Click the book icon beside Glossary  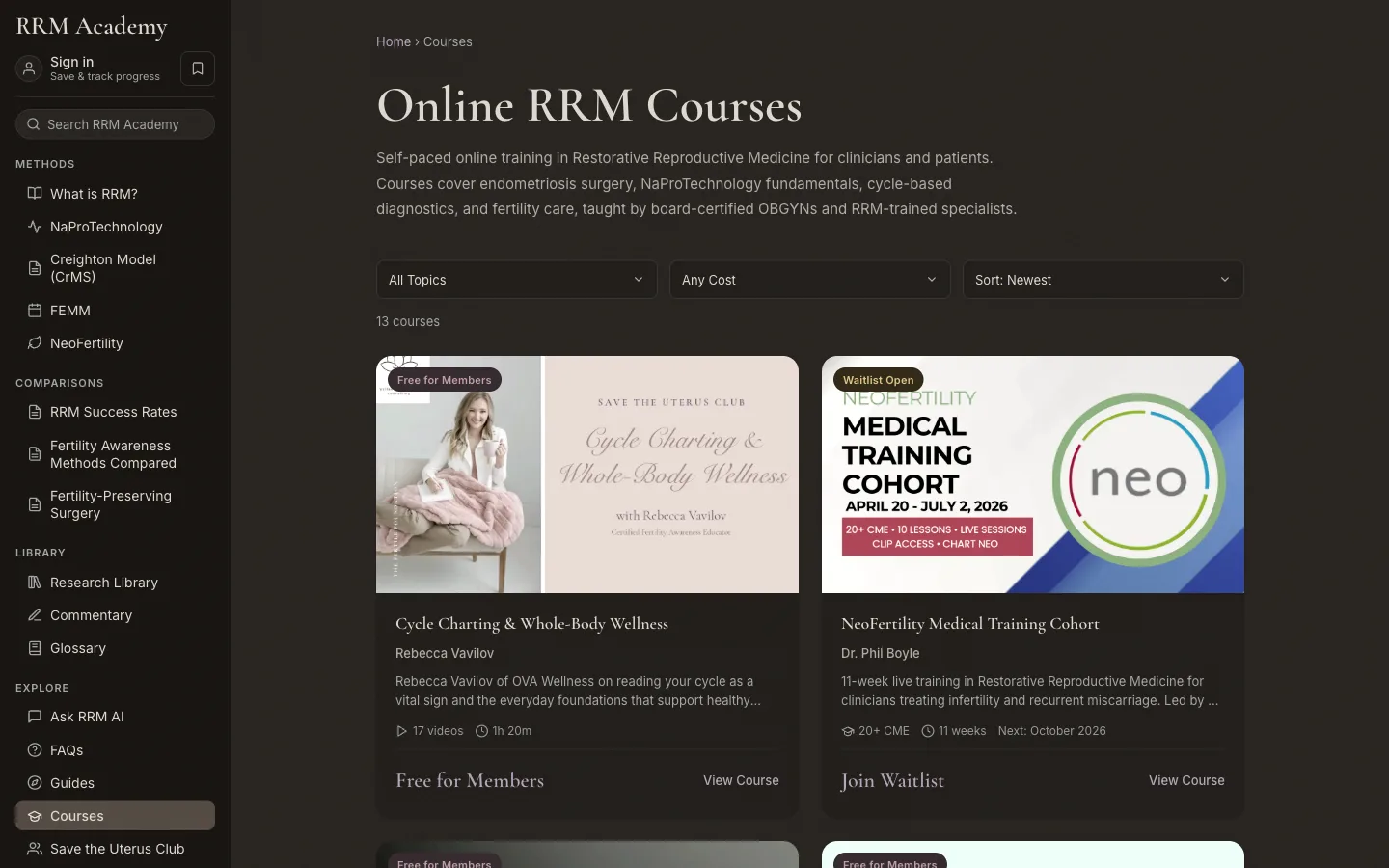click(35, 648)
